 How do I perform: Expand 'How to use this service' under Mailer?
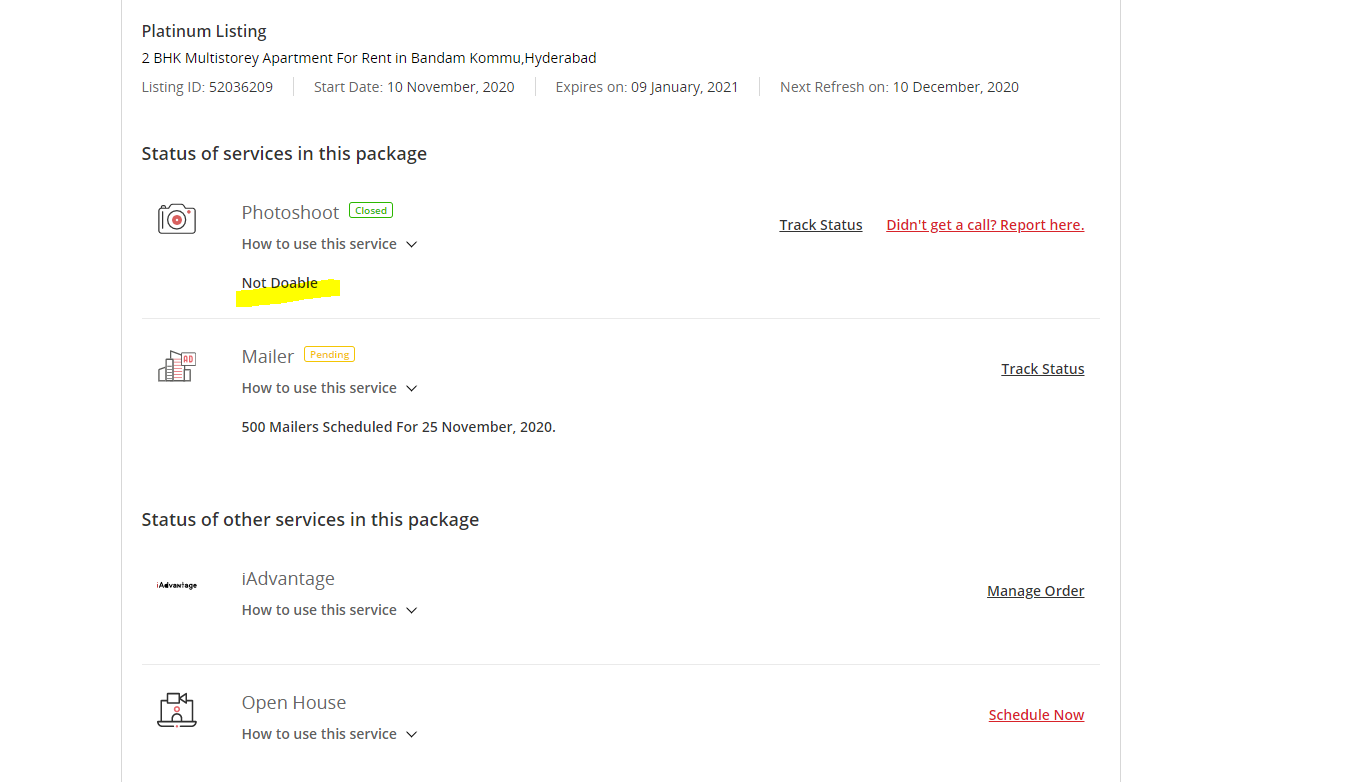pos(329,388)
